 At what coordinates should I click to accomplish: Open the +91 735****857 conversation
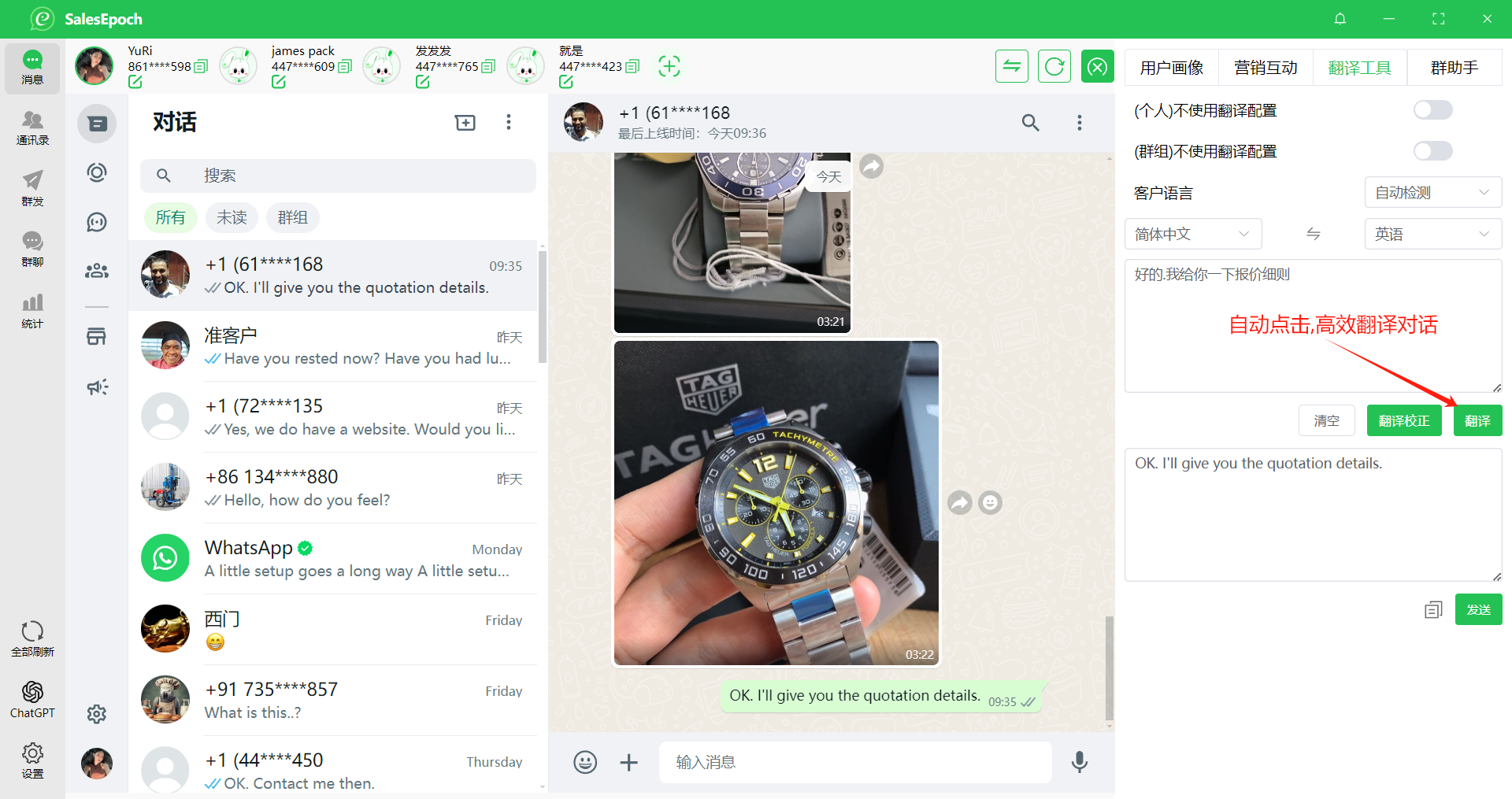click(333, 701)
